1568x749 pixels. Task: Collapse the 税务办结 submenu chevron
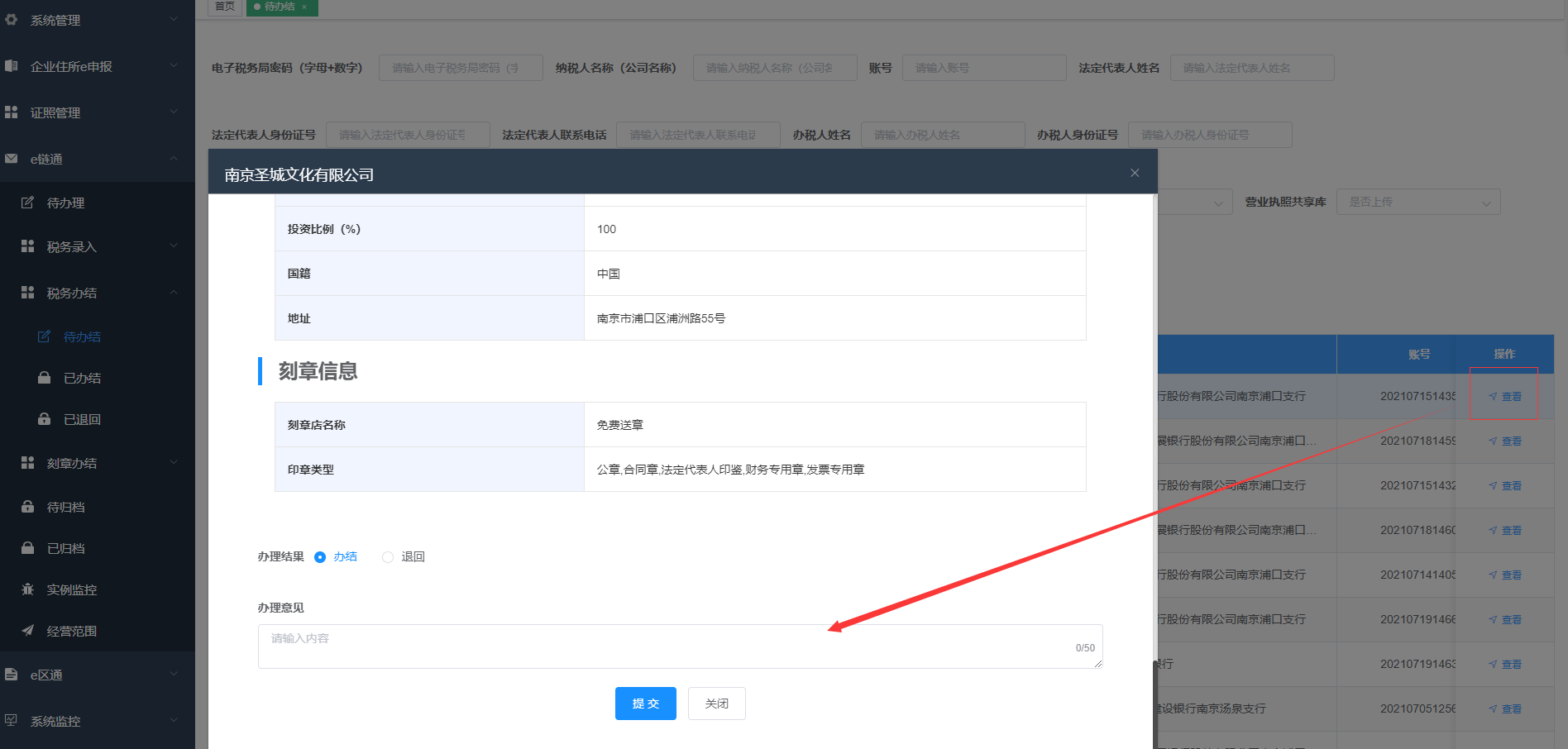[x=174, y=293]
